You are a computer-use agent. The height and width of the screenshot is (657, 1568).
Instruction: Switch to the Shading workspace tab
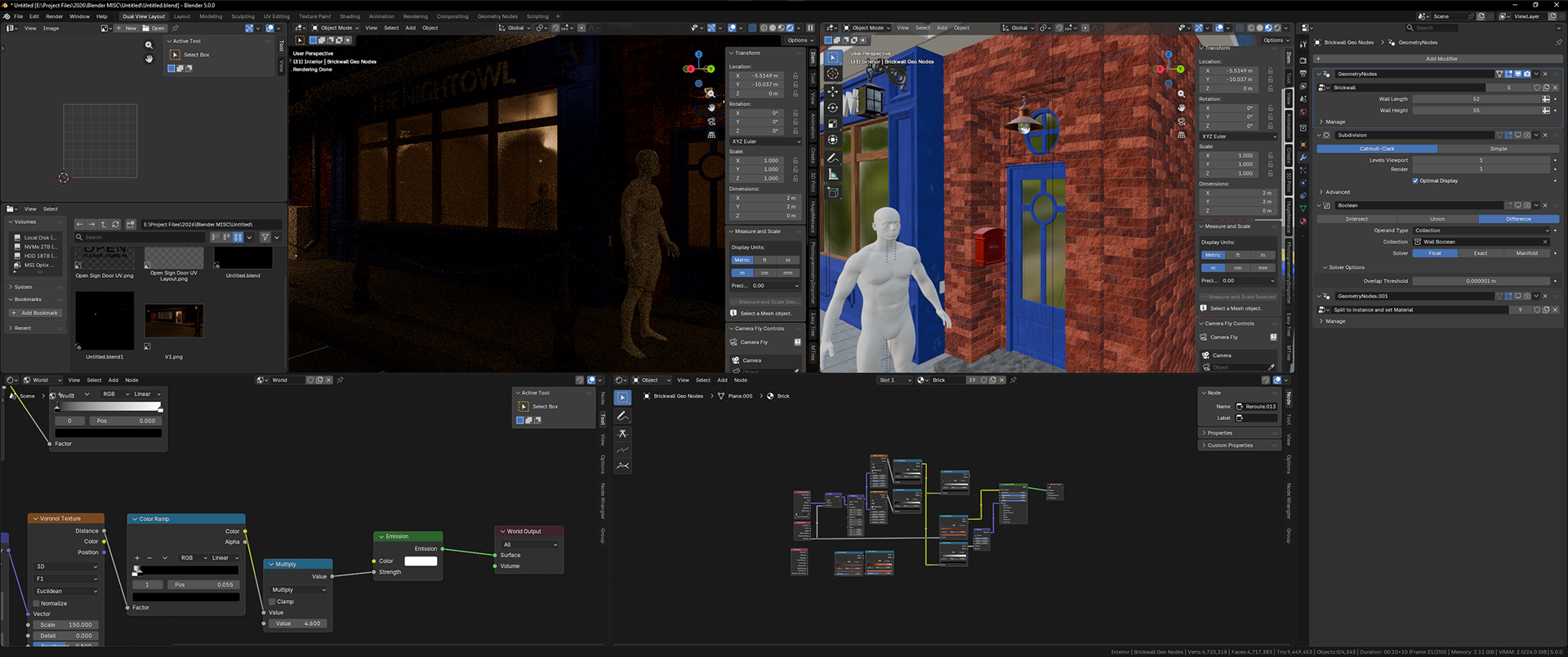pos(350,16)
